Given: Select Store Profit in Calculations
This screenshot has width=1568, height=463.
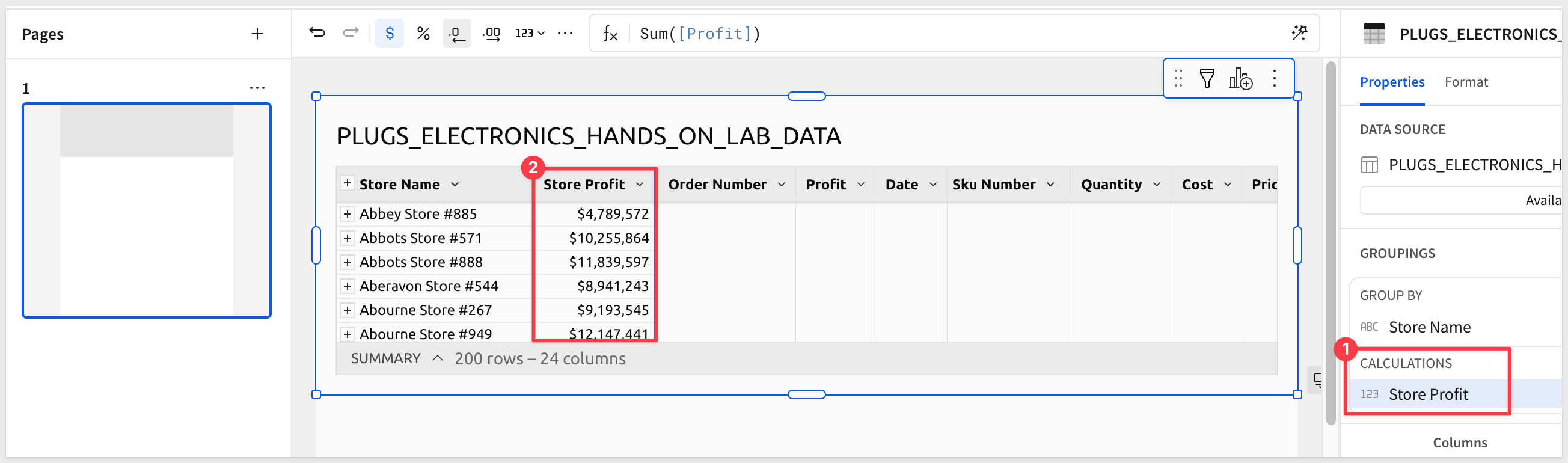Looking at the screenshot, I should [x=1428, y=394].
